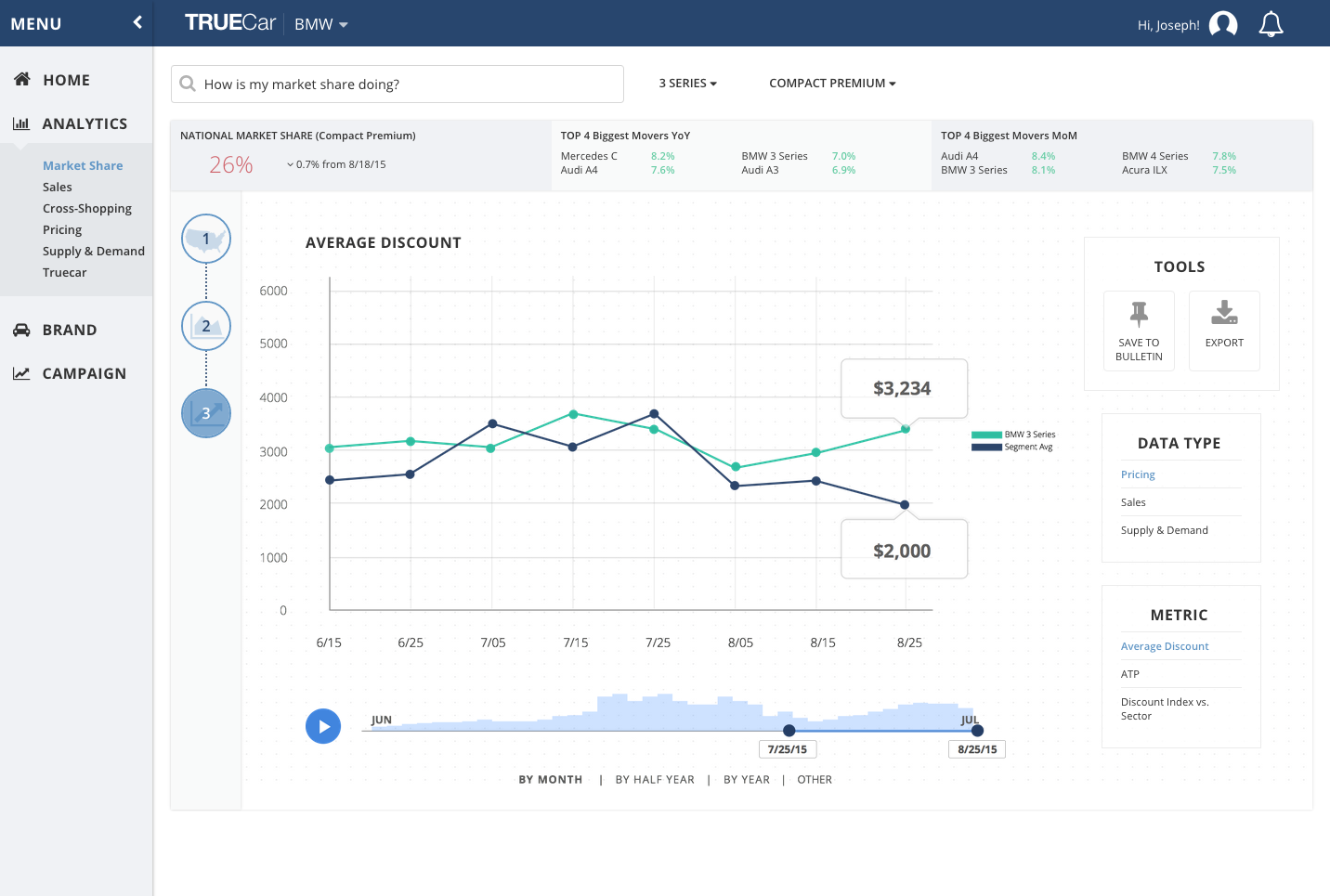Image resolution: width=1330 pixels, height=896 pixels.
Task: Switch to By Year view
Action: 747,780
